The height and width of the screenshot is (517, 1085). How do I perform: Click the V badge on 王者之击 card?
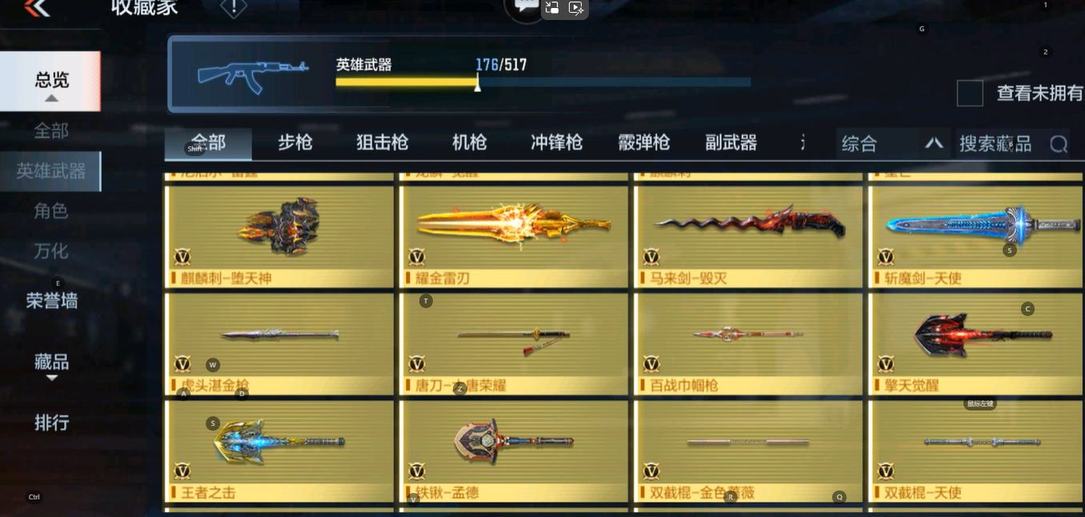[182, 471]
